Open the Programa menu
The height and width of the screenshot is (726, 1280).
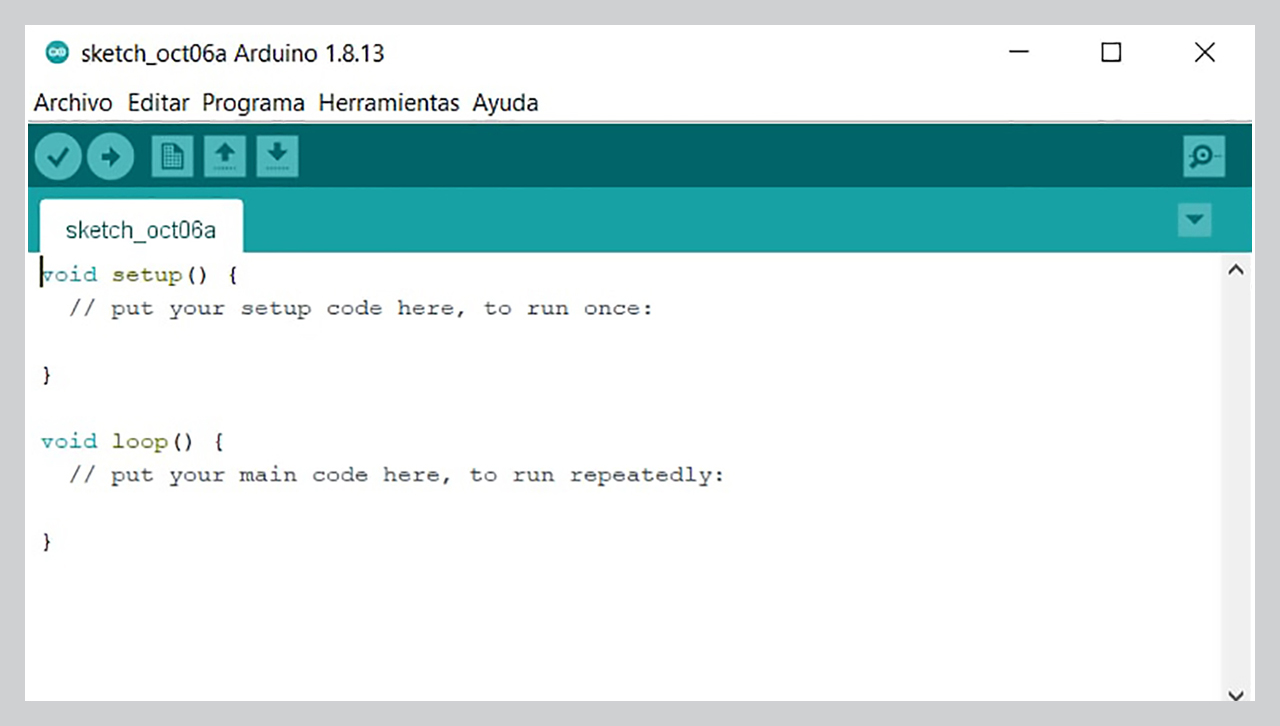click(253, 103)
